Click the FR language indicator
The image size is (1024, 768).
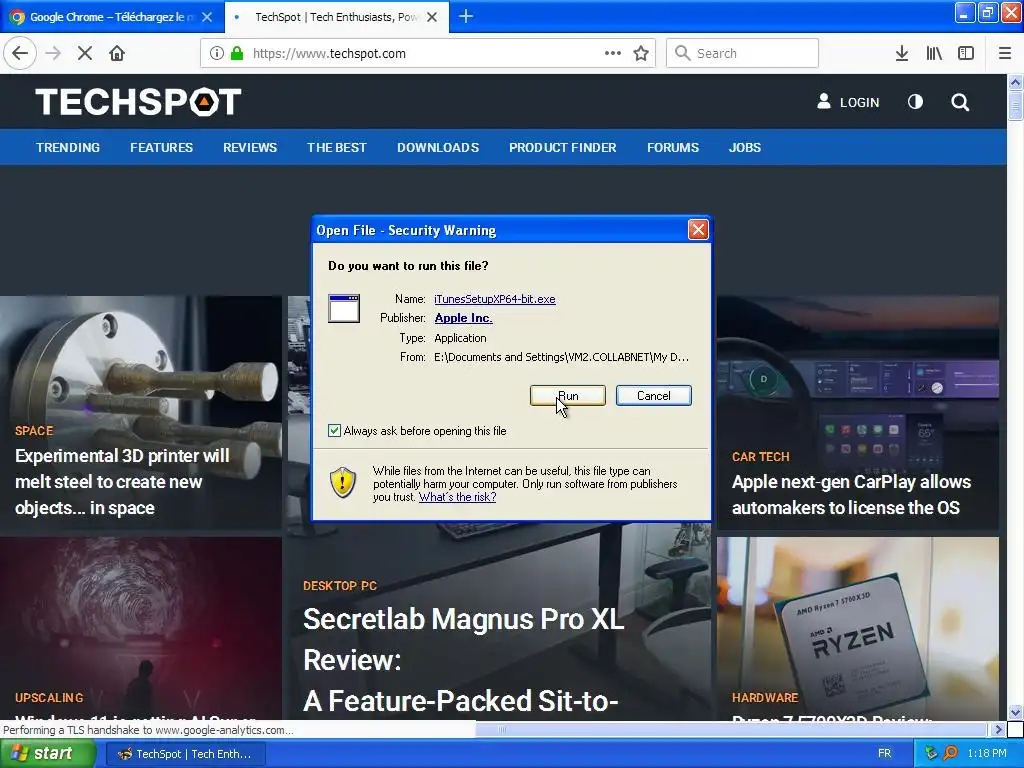point(884,754)
